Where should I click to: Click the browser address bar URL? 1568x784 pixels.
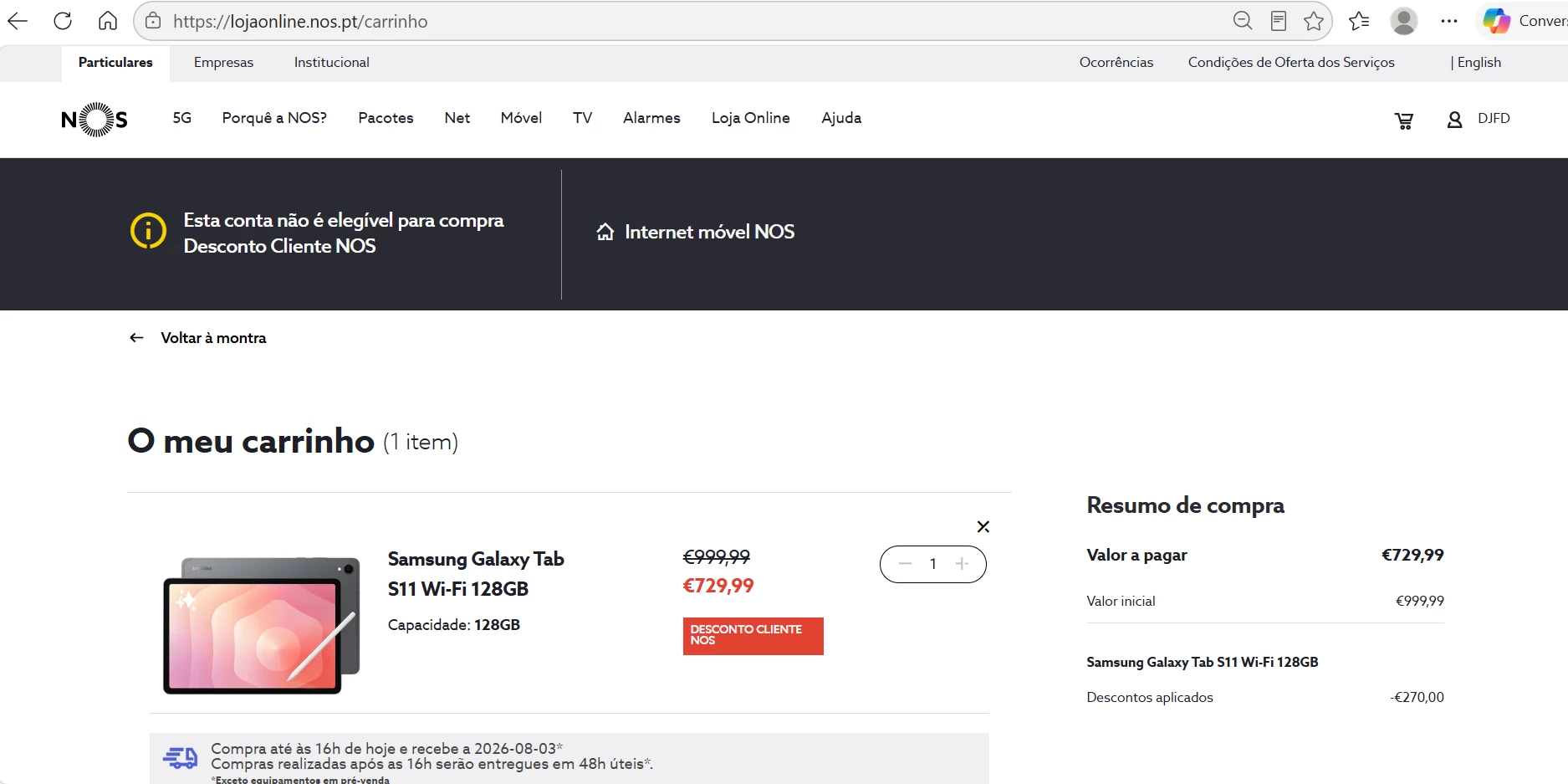pos(300,21)
